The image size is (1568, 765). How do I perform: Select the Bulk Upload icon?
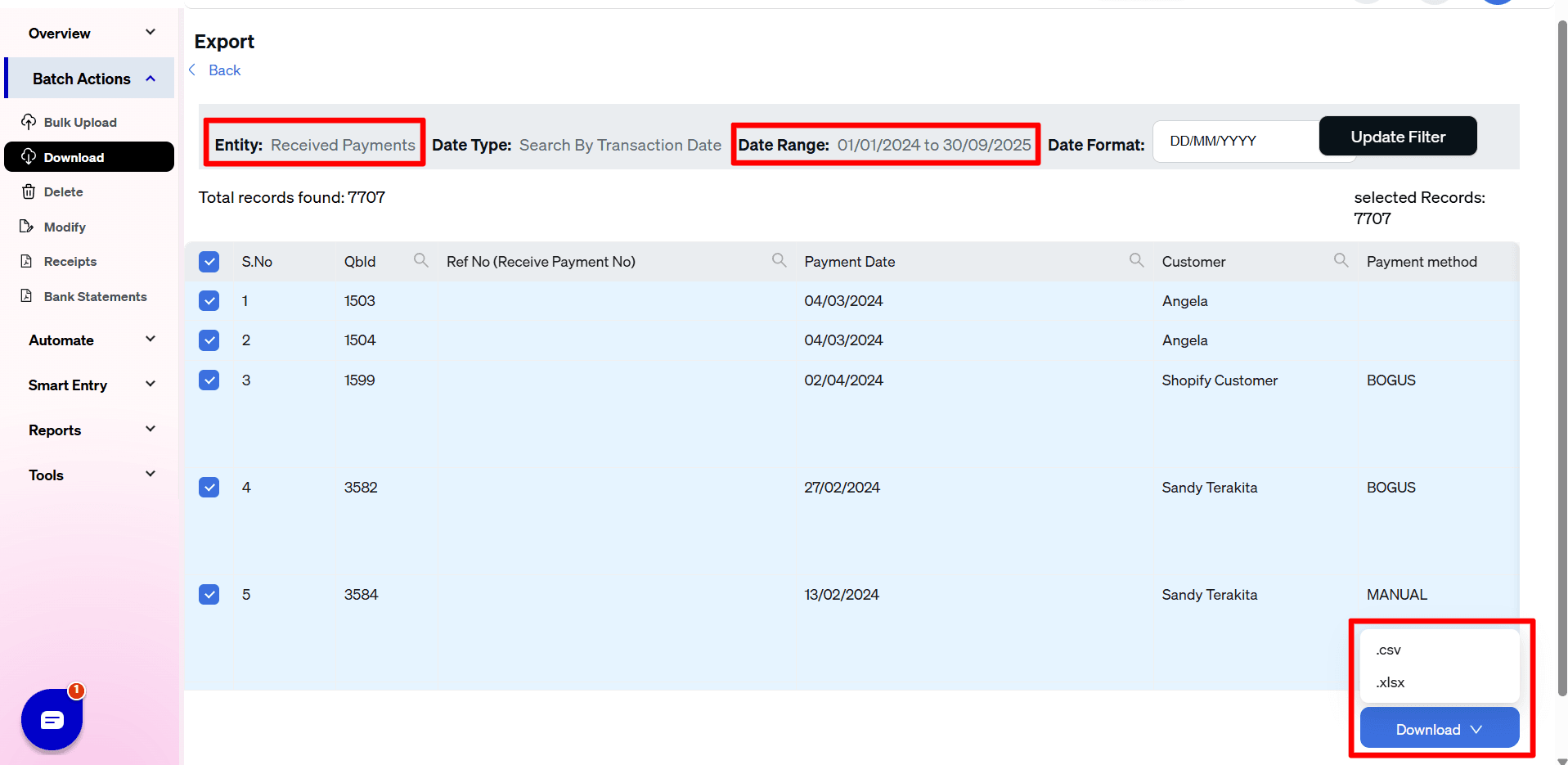(29, 122)
